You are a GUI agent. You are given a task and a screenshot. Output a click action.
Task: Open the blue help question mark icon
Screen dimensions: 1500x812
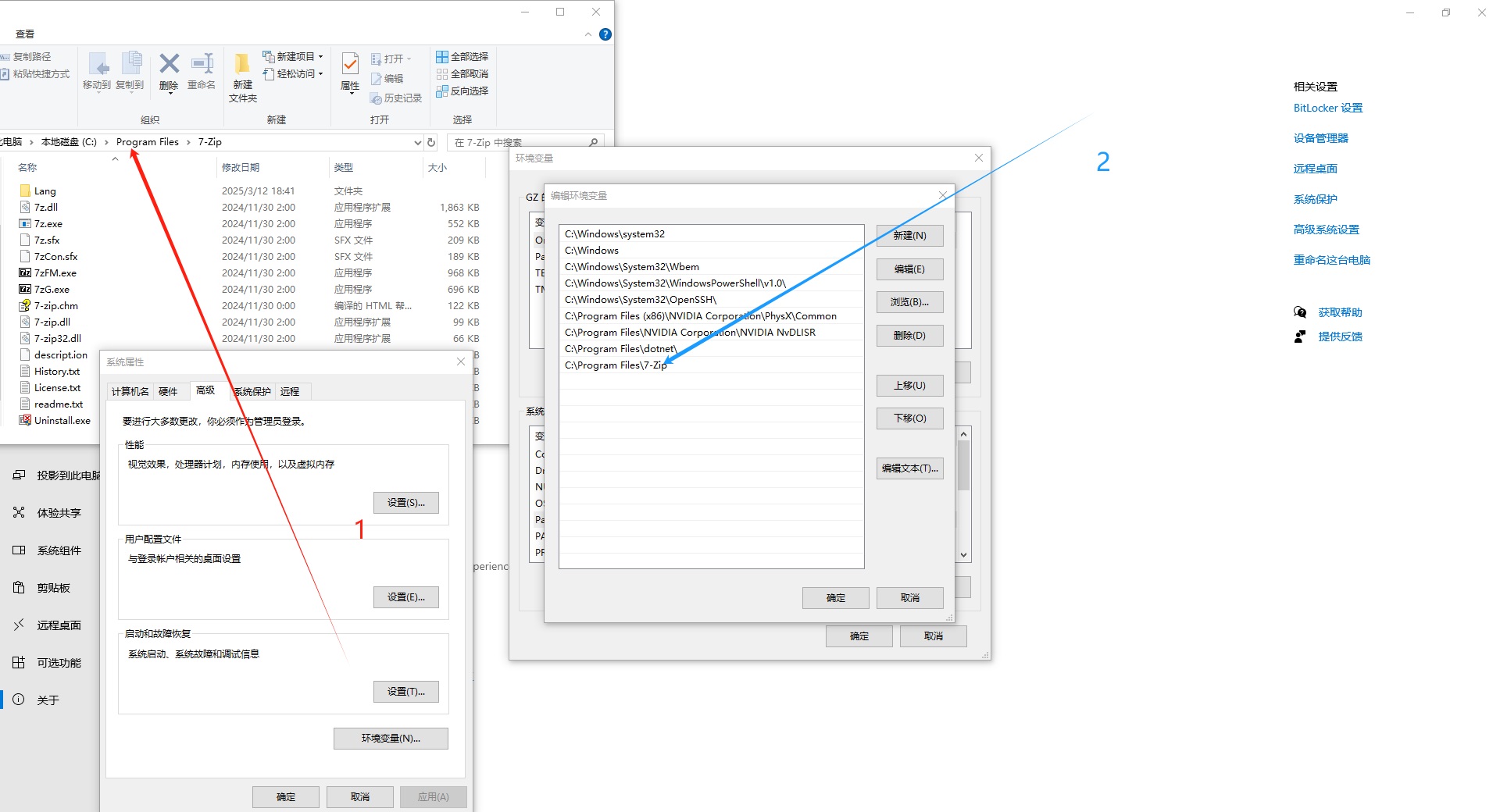[605, 34]
